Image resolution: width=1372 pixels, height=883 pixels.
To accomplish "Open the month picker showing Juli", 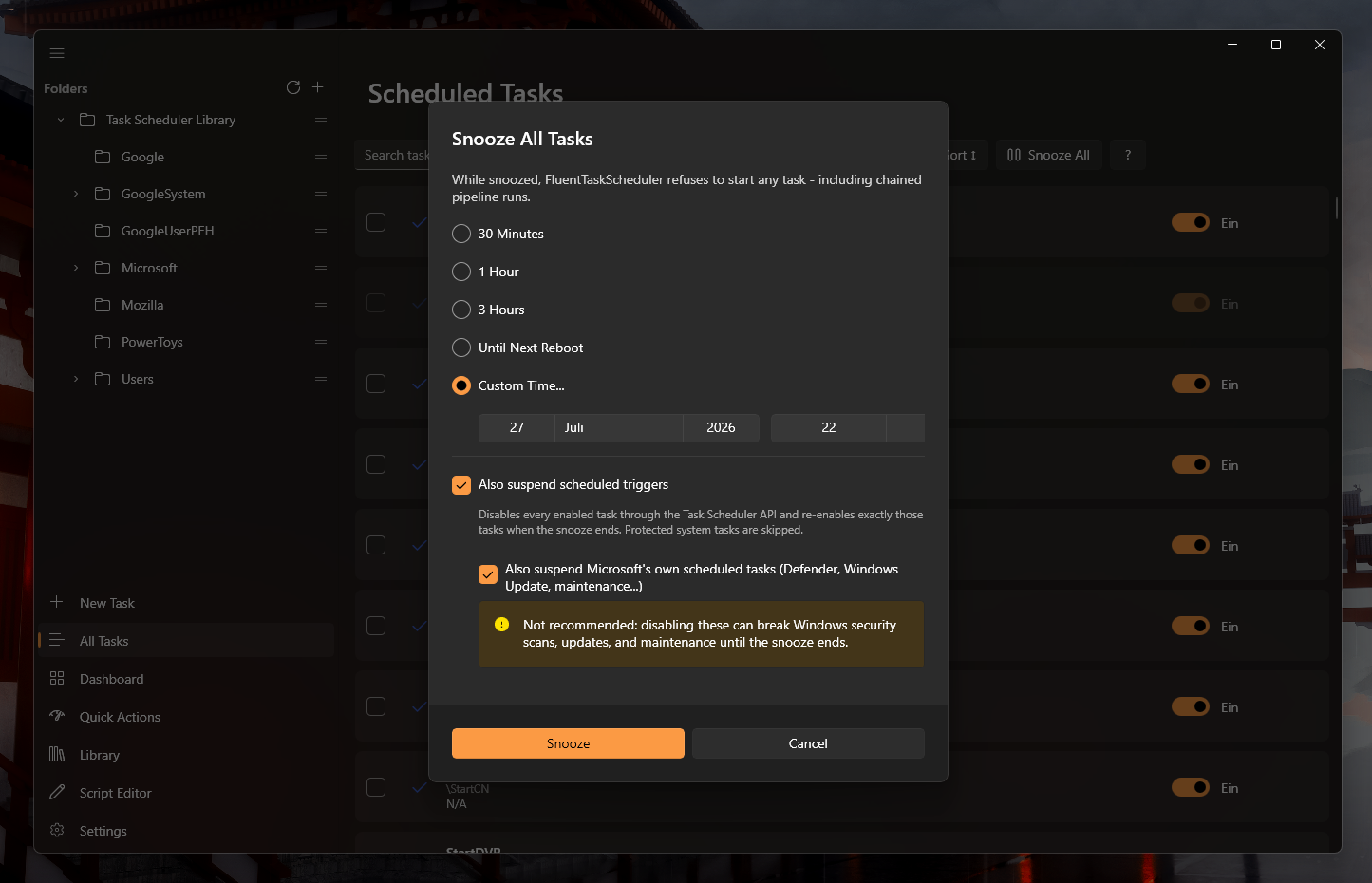I will pos(619,428).
